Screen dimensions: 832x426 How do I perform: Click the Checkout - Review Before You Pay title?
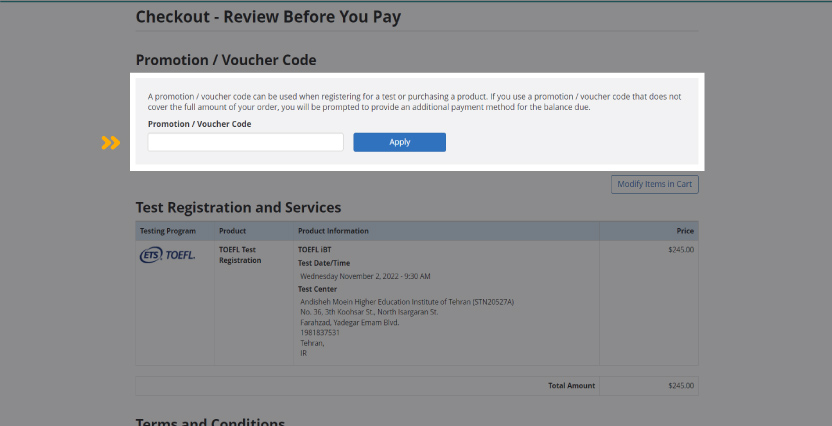pyautogui.click(x=268, y=17)
